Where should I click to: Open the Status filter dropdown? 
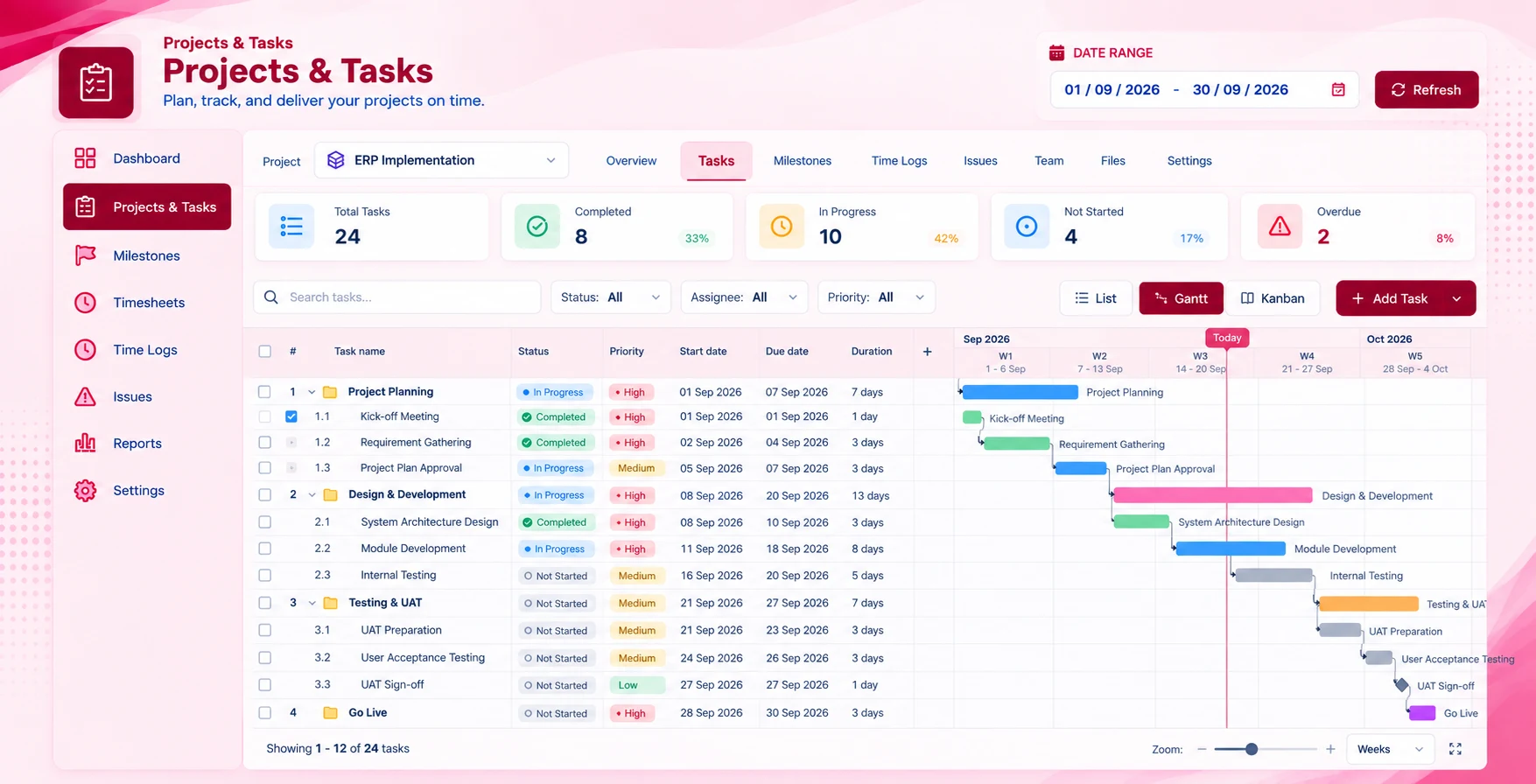click(x=611, y=297)
